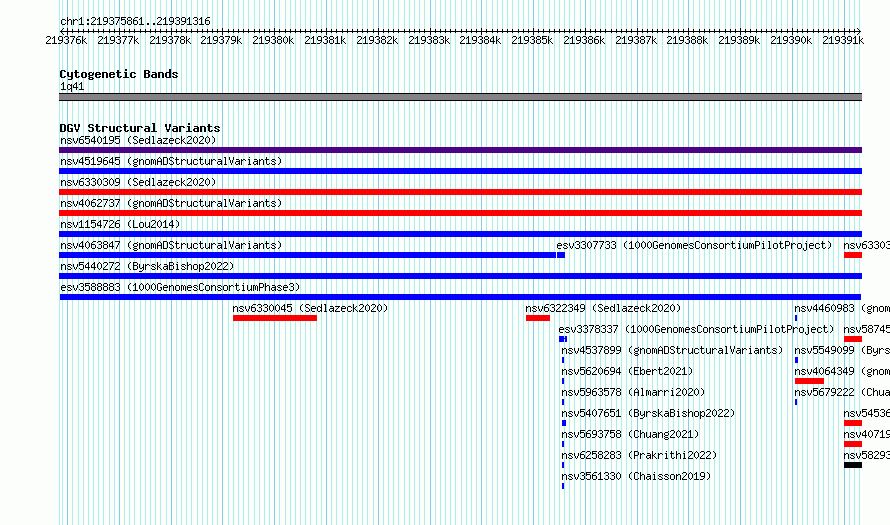This screenshot has height=525, width=890.
Task: Select the red bar beneath the cut-off nsv54536 label
Action: (853, 423)
